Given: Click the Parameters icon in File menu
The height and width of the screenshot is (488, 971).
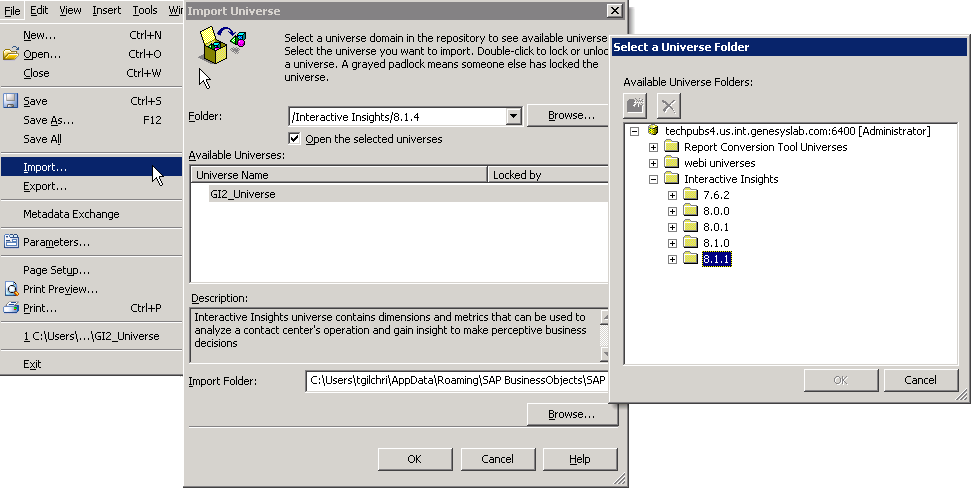Looking at the screenshot, I should coord(11,242).
